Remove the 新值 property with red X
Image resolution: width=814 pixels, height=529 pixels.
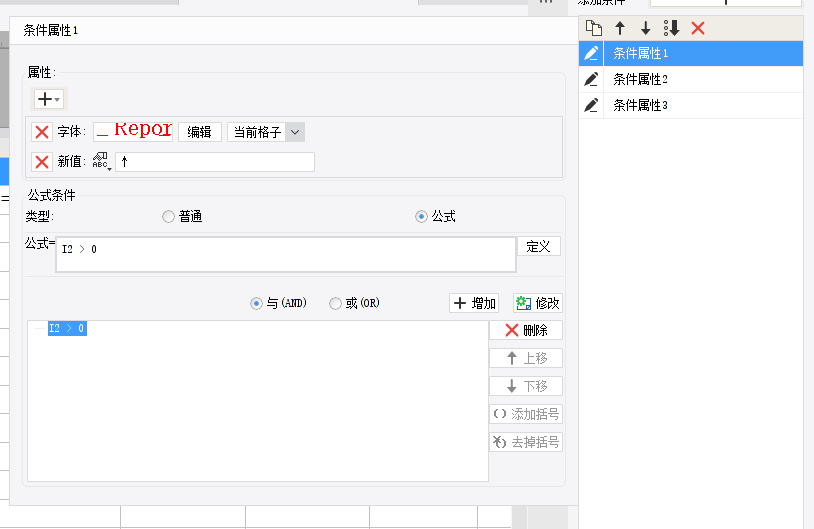[42, 162]
